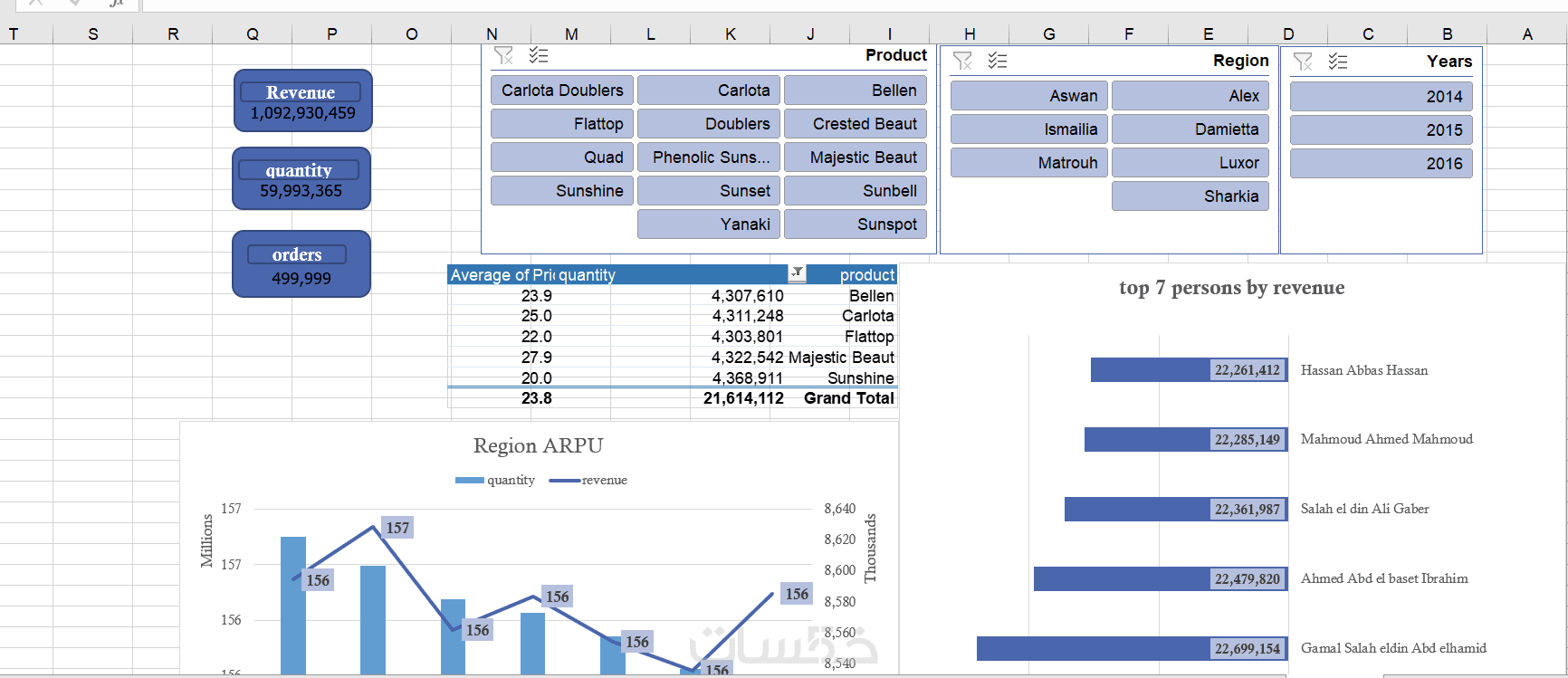Viewport: 1568px width, 678px height.
Task: Clear the filter on the Region slicer
Action: coord(962,61)
